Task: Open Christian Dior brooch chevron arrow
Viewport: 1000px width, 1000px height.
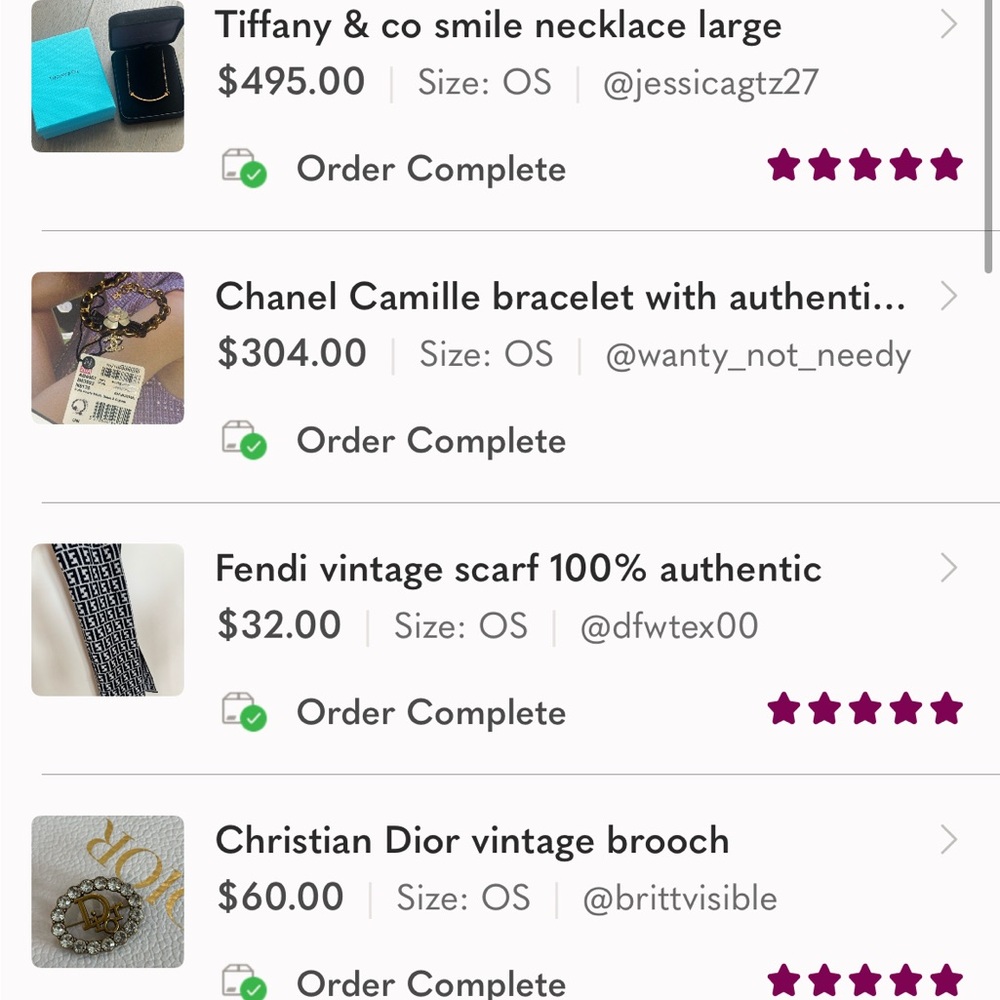Action: point(948,840)
